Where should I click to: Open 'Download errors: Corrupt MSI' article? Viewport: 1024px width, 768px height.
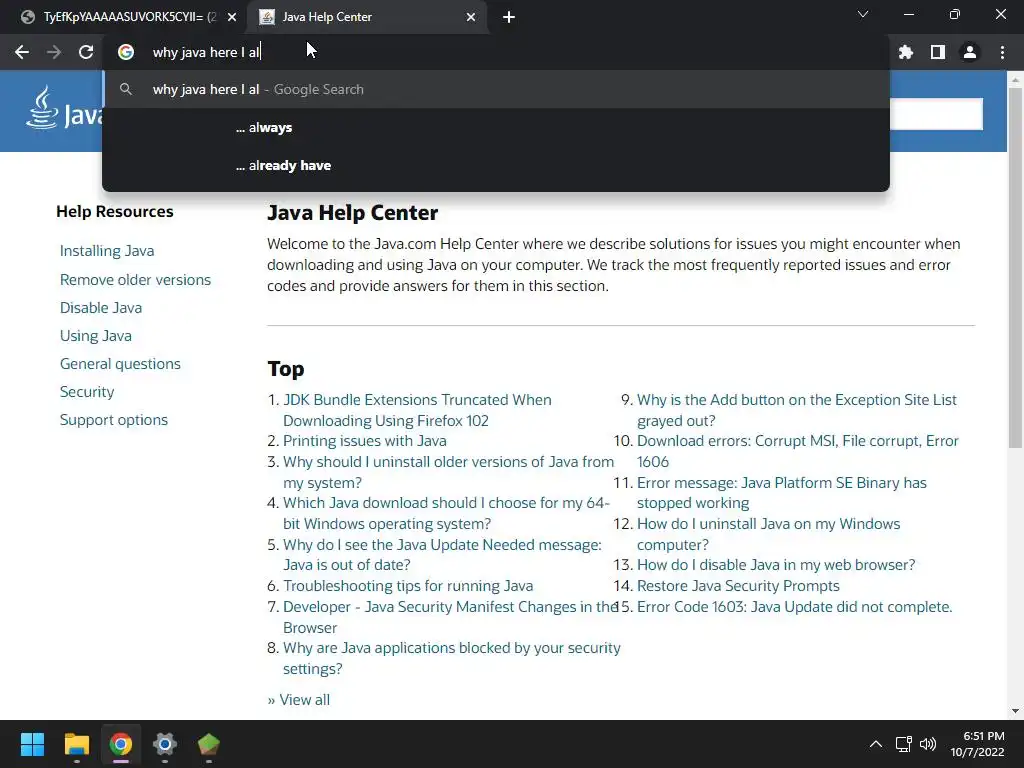coord(797,451)
